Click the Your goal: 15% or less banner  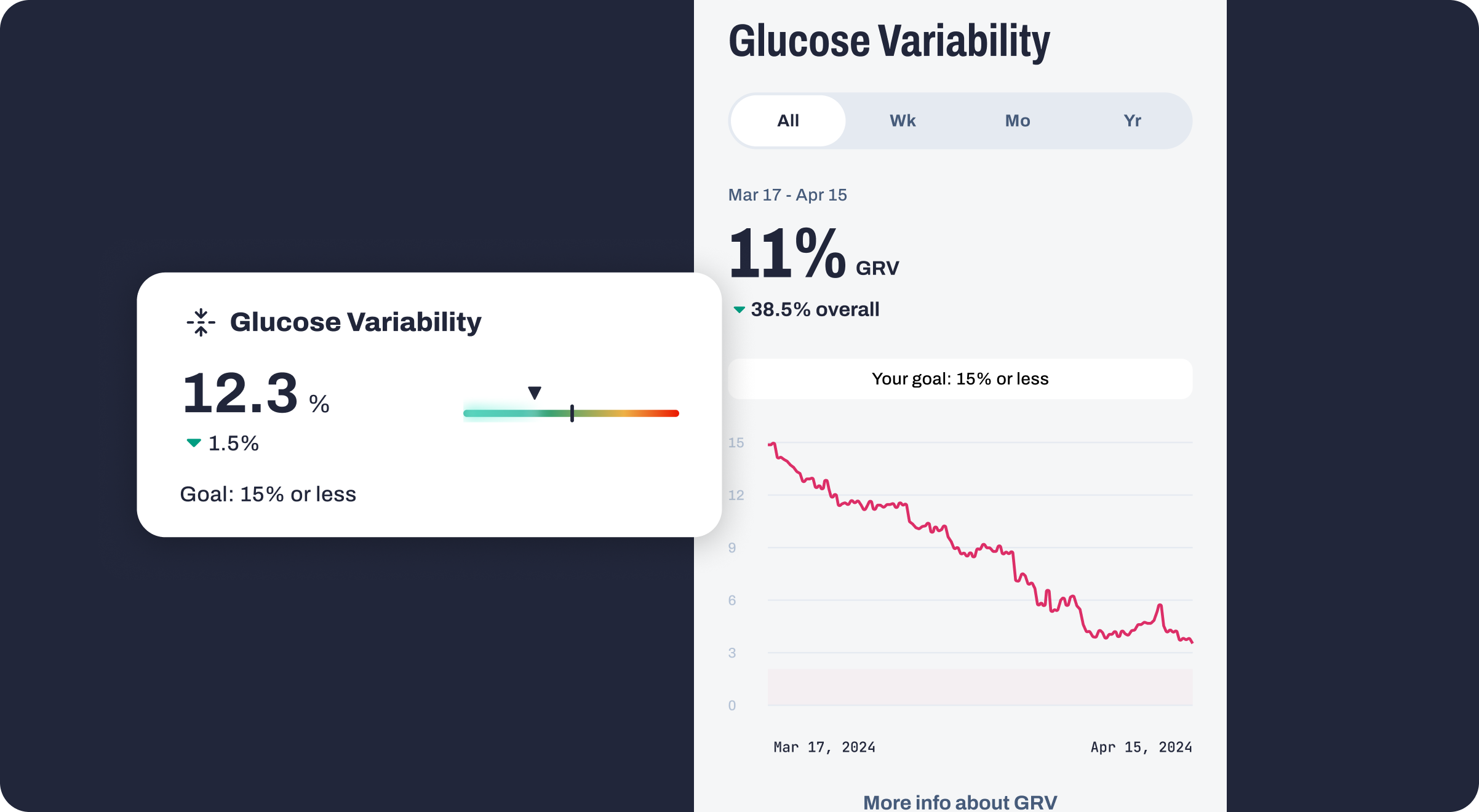[960, 379]
